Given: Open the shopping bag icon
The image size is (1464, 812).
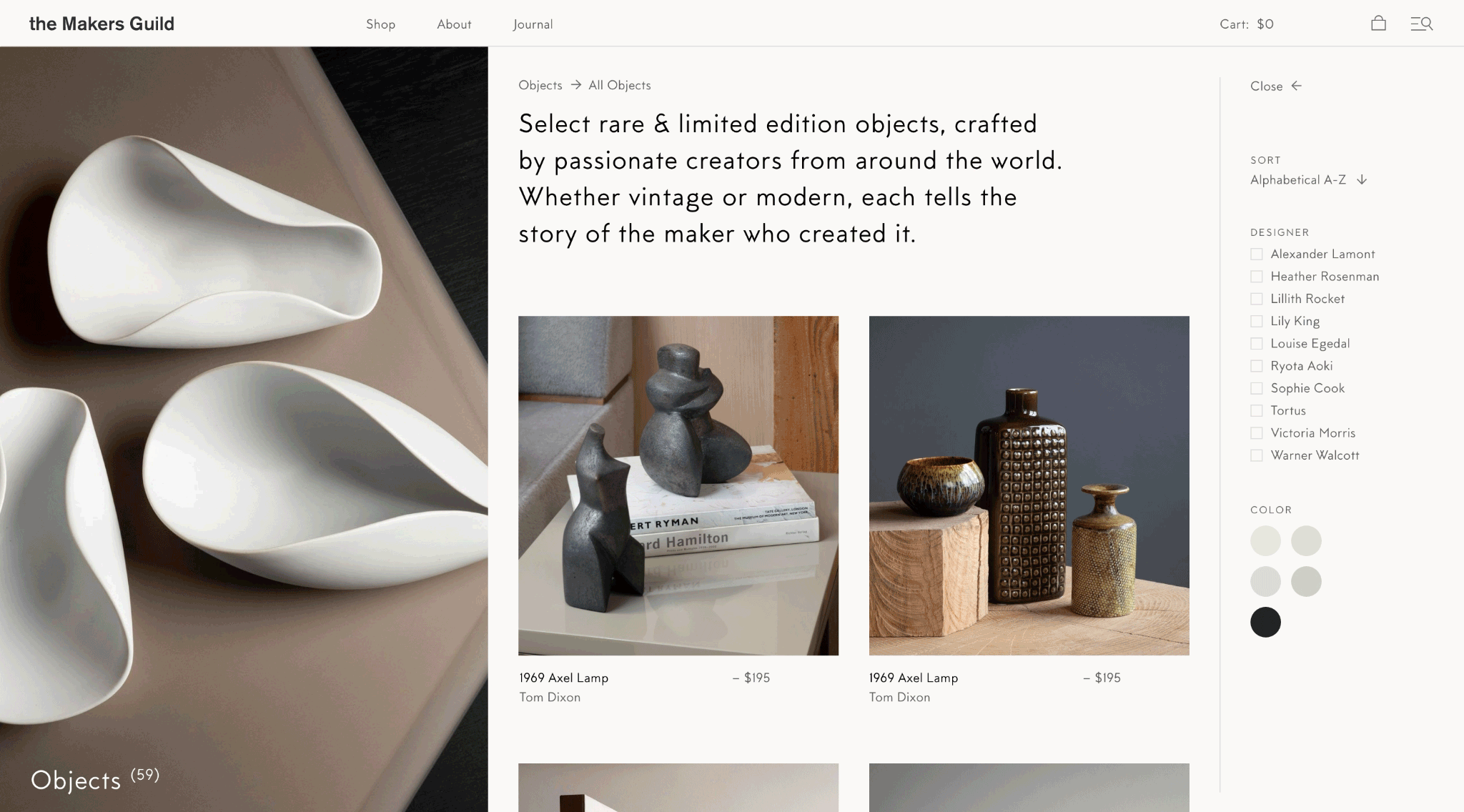Looking at the screenshot, I should click(1378, 24).
